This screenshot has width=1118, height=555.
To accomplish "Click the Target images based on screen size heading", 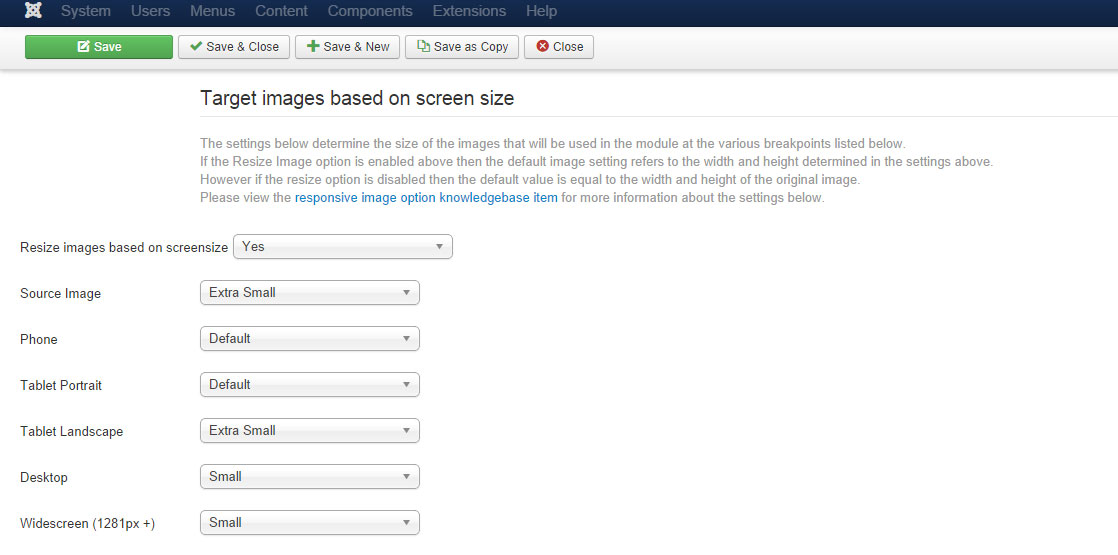I will click(x=357, y=98).
